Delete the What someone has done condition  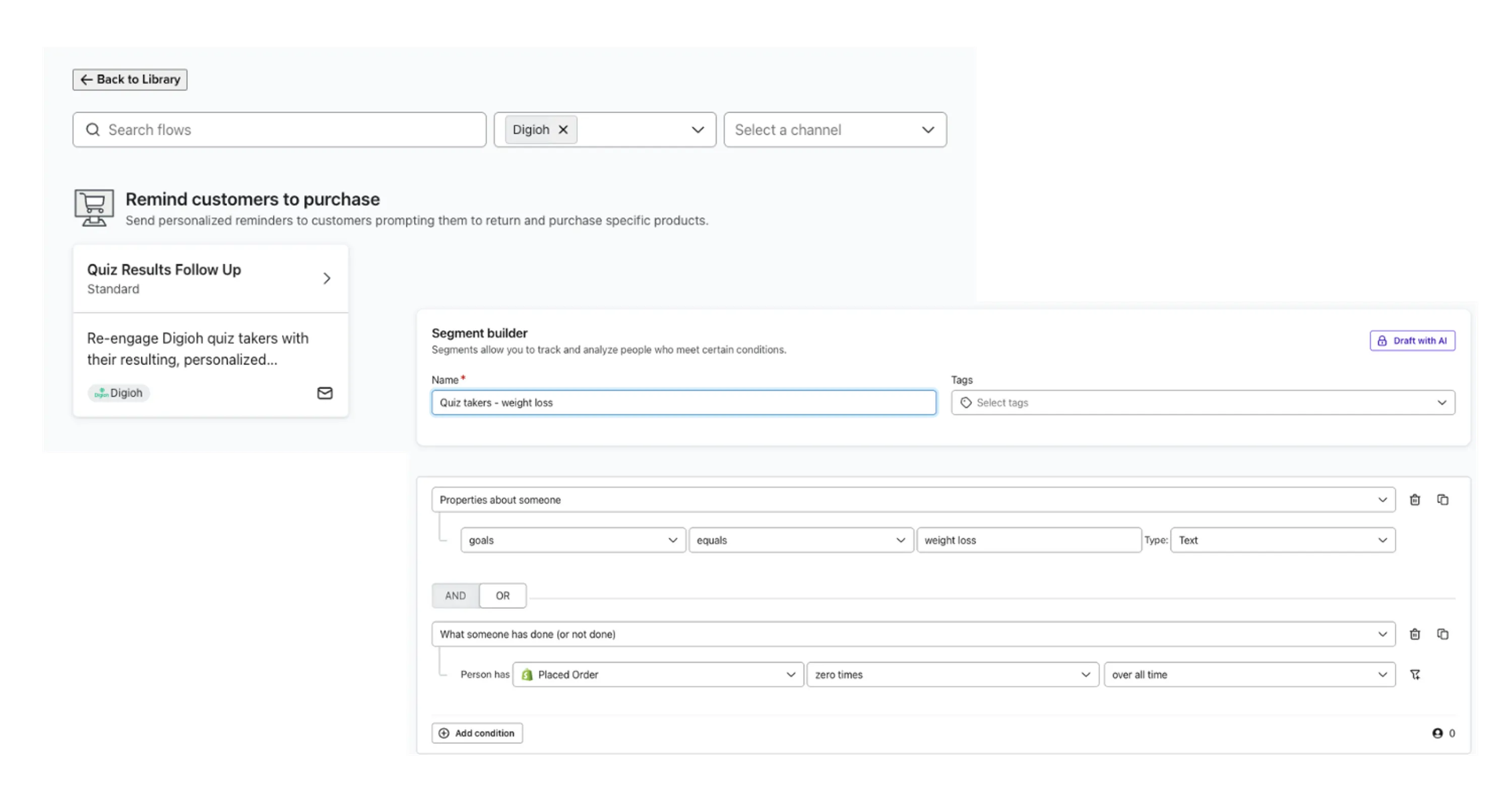1415,634
